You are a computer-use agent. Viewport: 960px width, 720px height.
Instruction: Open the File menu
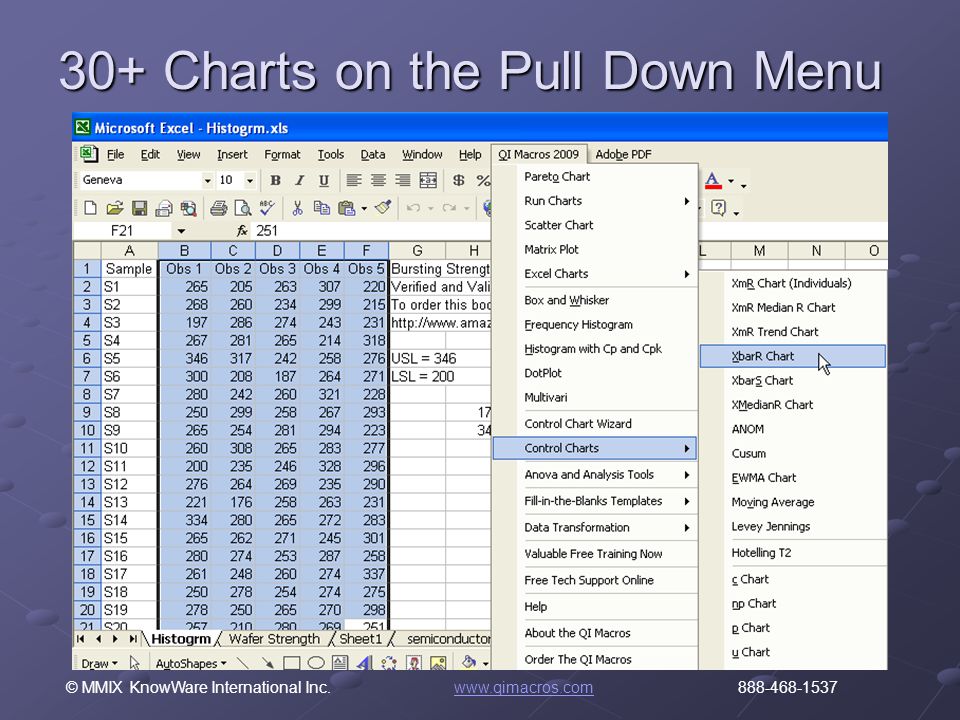(115, 155)
